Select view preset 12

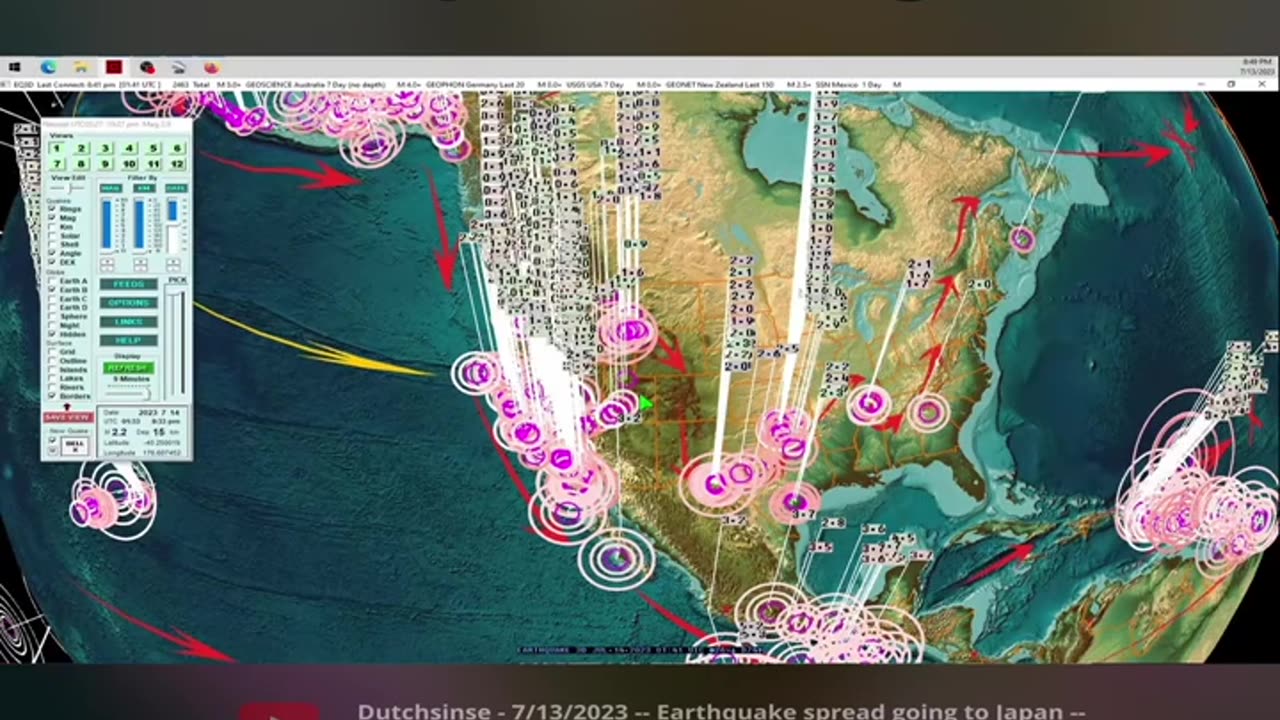click(177, 164)
